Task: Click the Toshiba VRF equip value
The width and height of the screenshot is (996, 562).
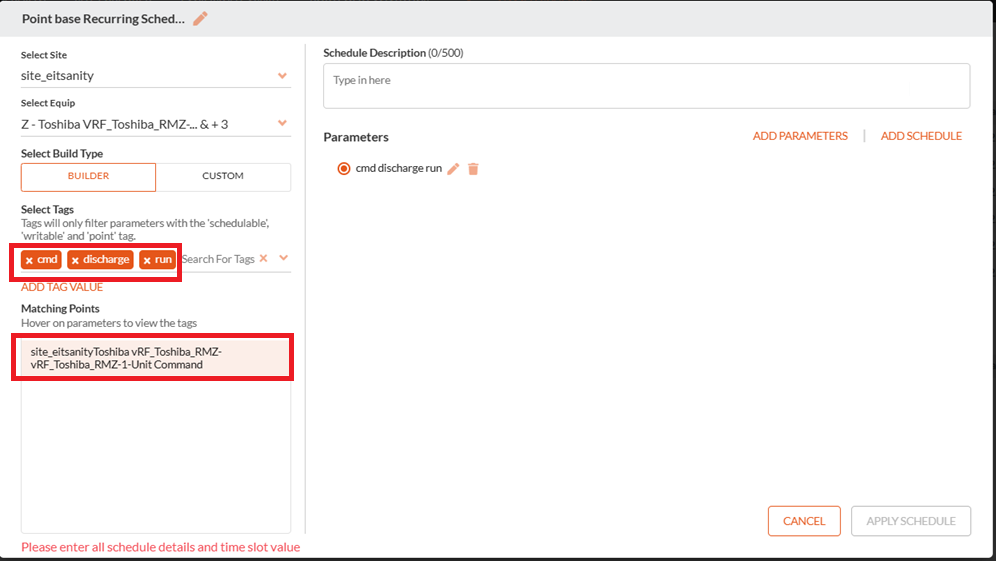Action: click(124, 124)
